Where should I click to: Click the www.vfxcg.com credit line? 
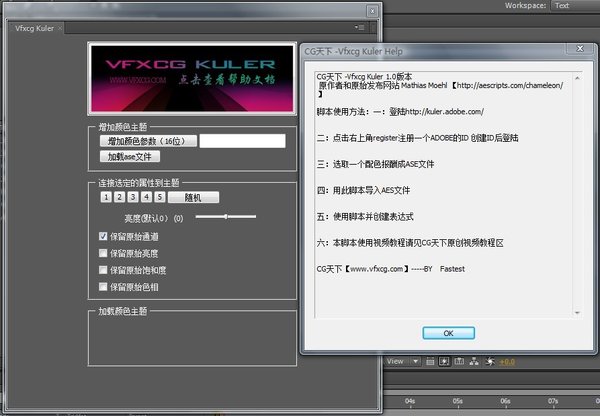[x=391, y=269]
